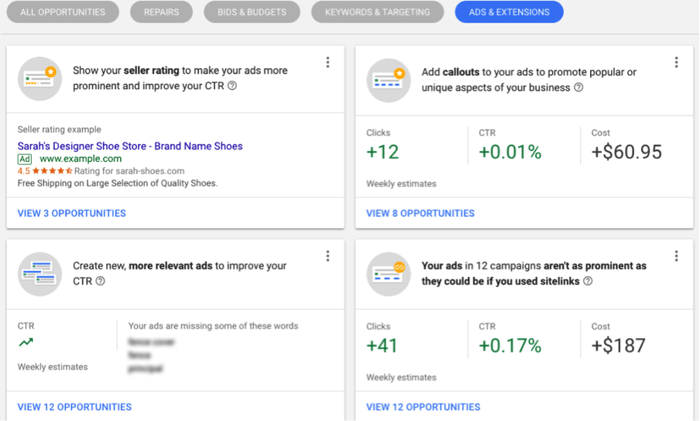The image size is (700, 421).
Task: Open the ALL OPPORTUNITIES tab
Action: click(62, 12)
